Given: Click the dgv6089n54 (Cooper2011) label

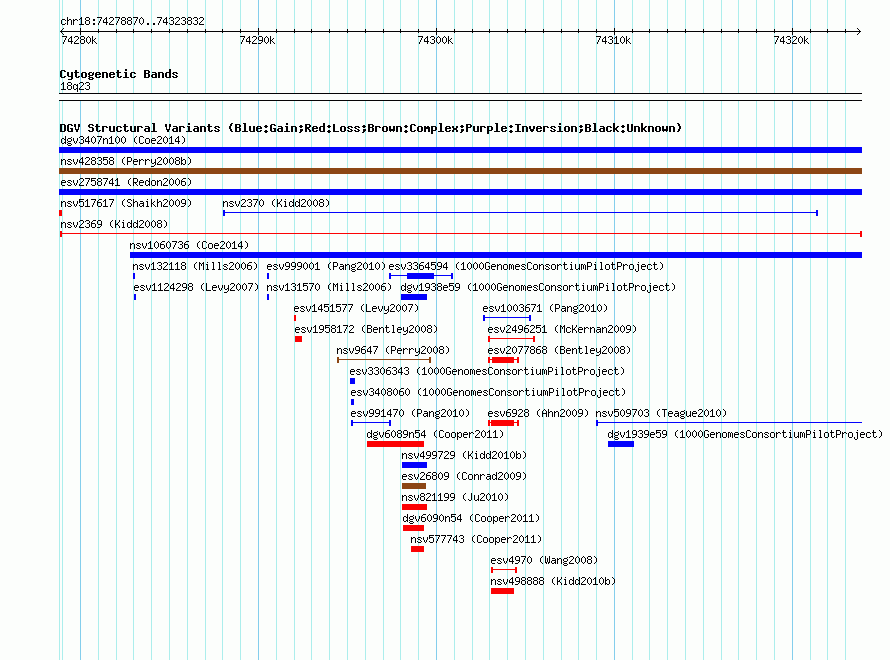Looking at the screenshot, I should coord(435,434).
